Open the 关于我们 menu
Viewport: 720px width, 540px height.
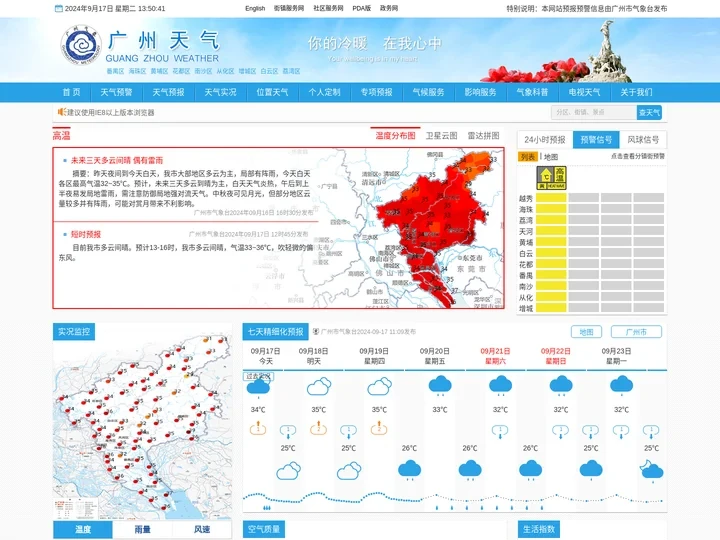pyautogui.click(x=636, y=92)
